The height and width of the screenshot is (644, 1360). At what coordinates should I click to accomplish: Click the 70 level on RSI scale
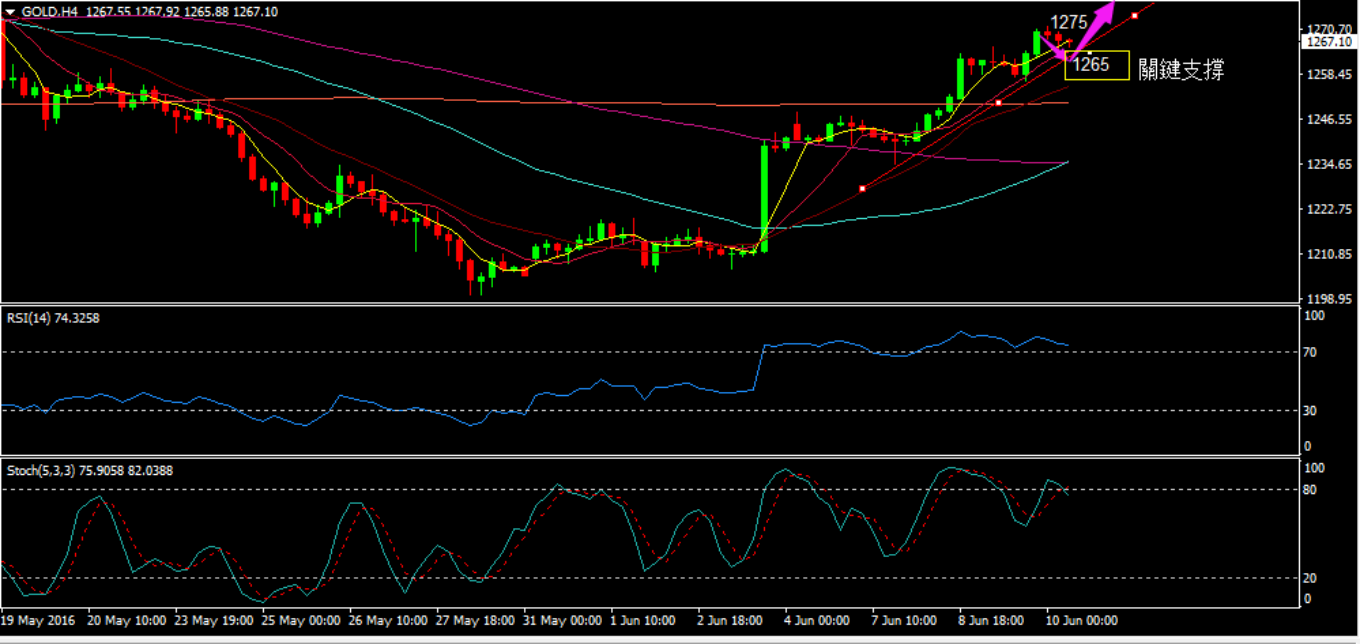(1311, 352)
